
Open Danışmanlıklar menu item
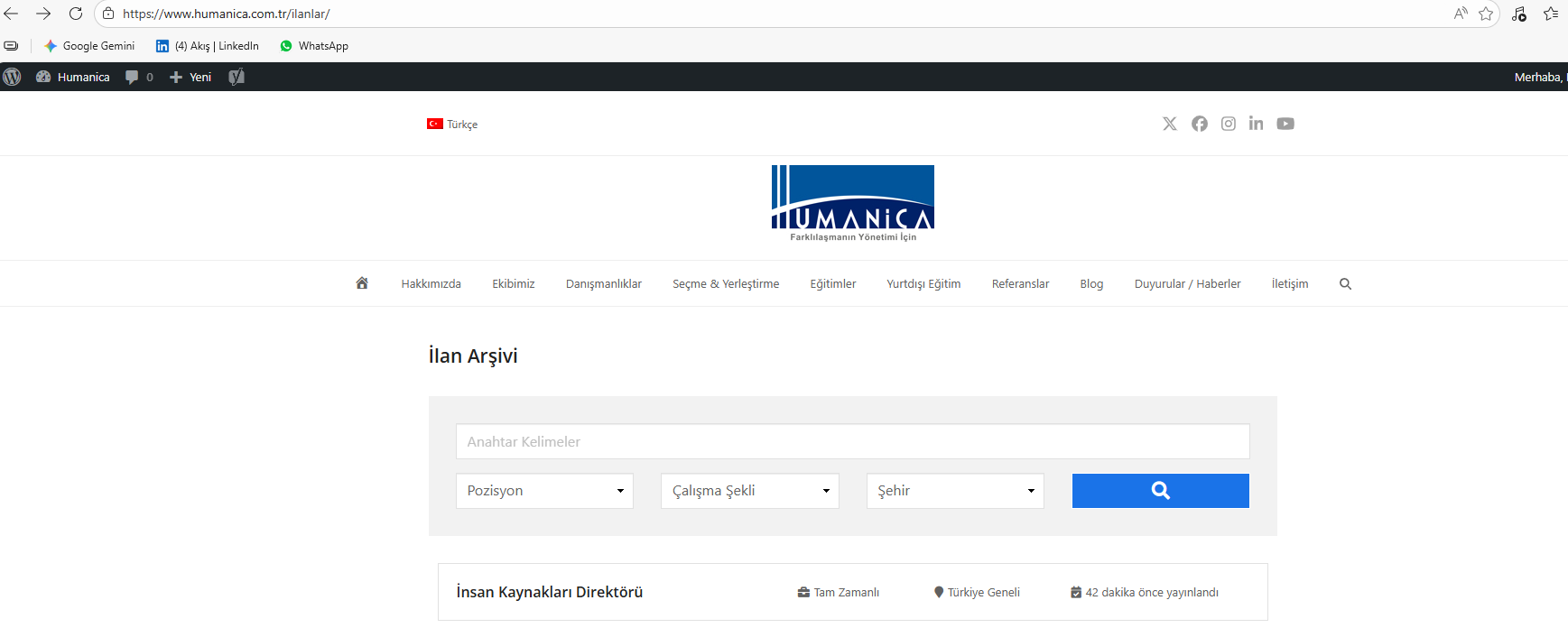point(604,284)
